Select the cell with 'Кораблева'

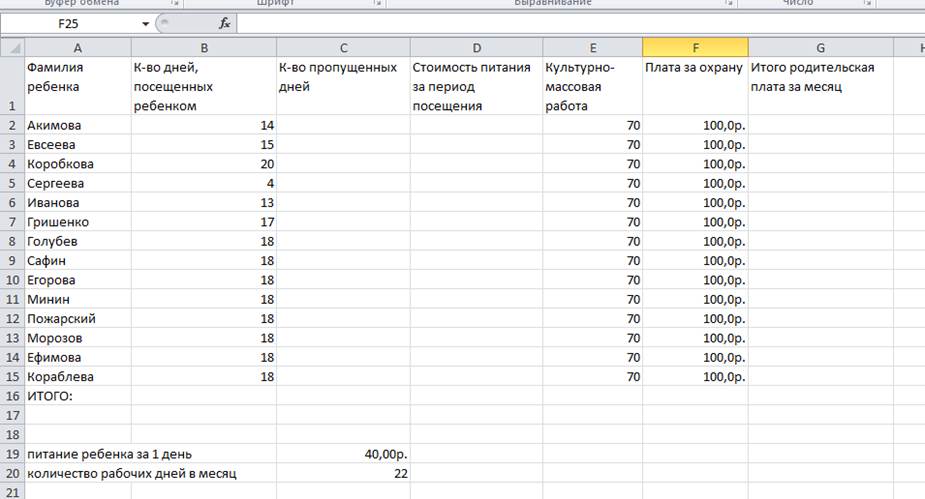(x=78, y=376)
